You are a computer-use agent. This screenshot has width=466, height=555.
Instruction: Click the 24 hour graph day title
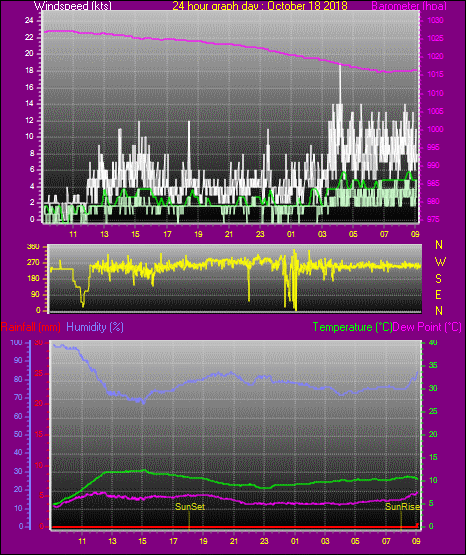click(260, 6)
